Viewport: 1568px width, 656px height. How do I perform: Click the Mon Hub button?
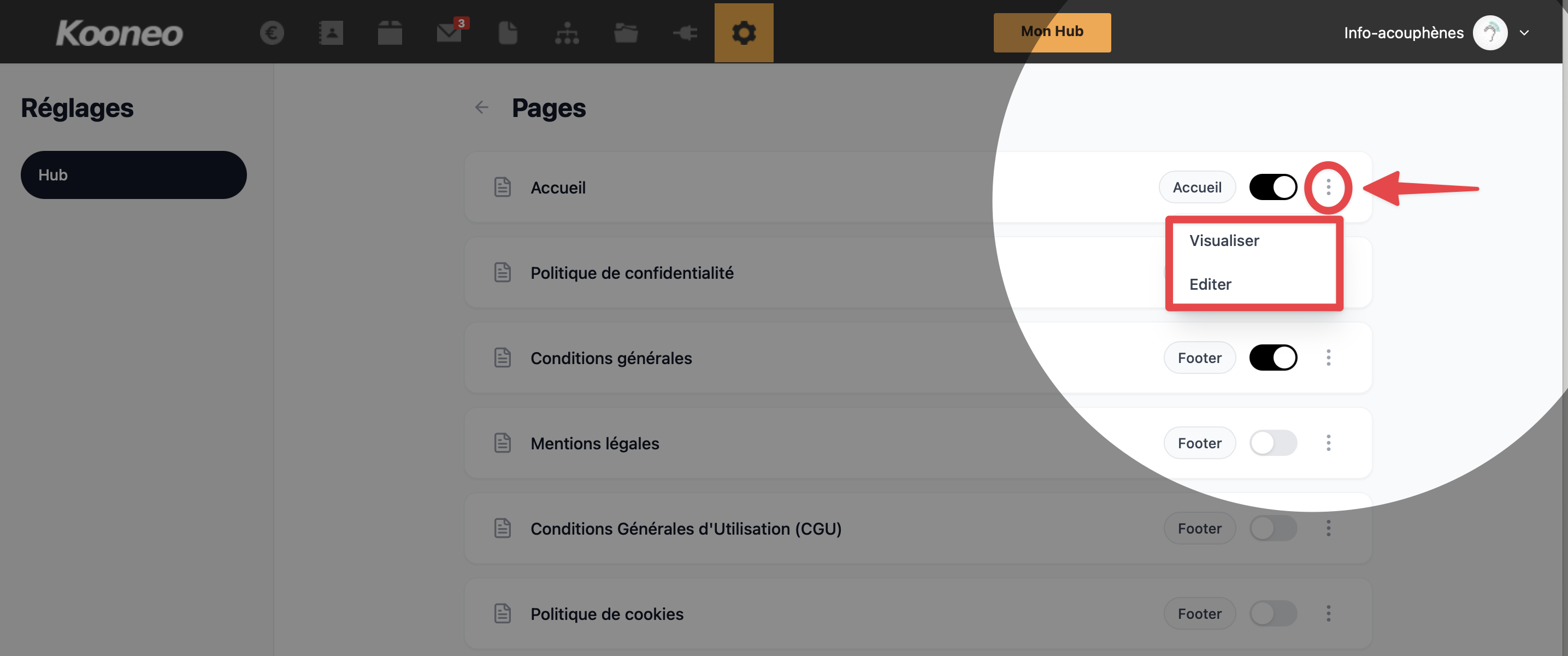(1052, 32)
